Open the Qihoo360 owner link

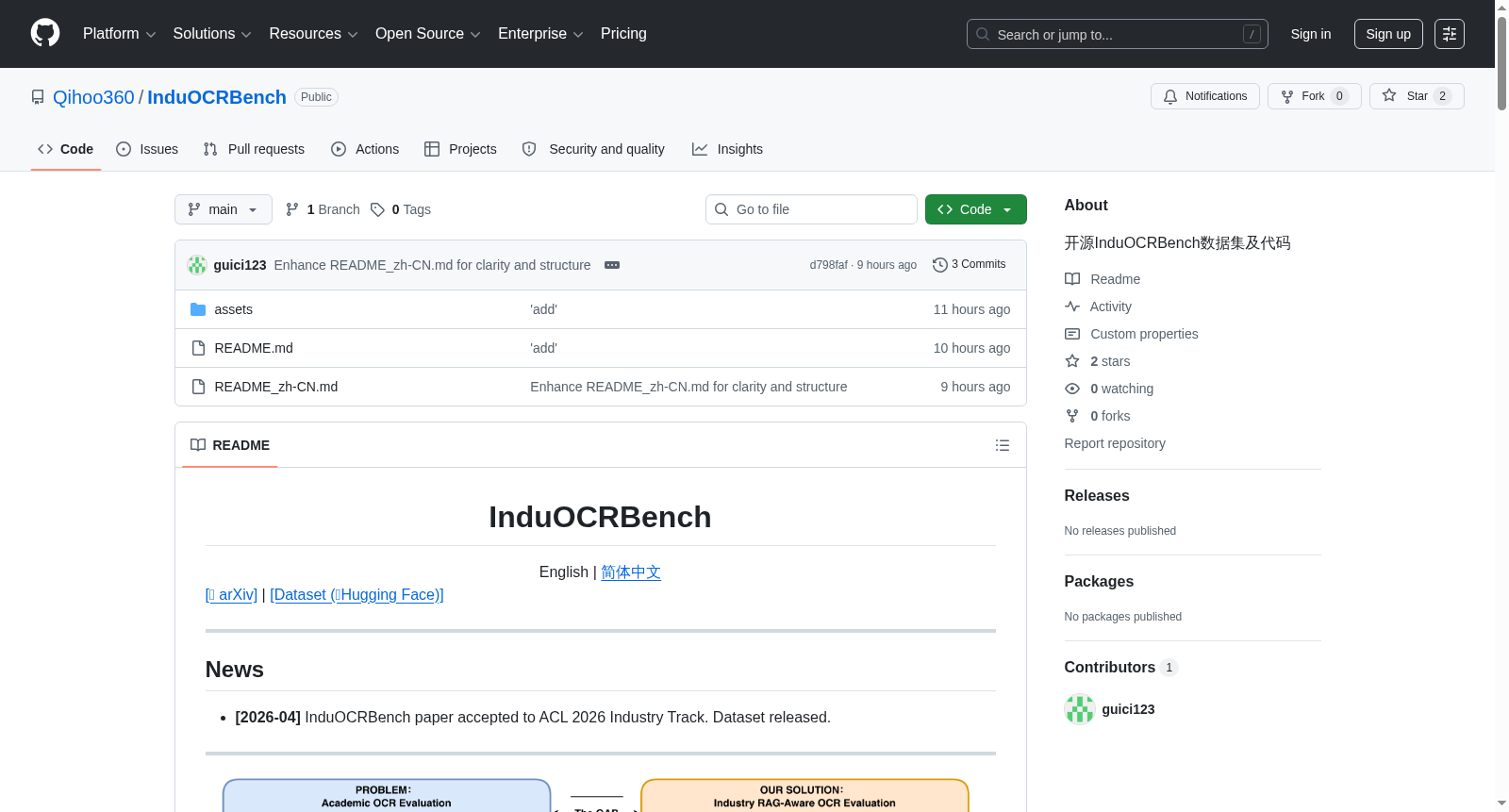(x=93, y=97)
